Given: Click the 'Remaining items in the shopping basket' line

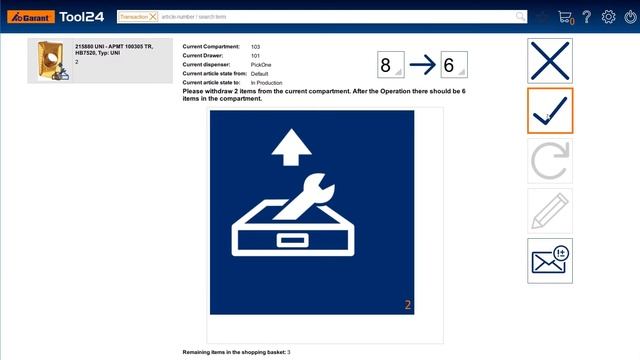Looking at the screenshot, I should [x=236, y=352].
